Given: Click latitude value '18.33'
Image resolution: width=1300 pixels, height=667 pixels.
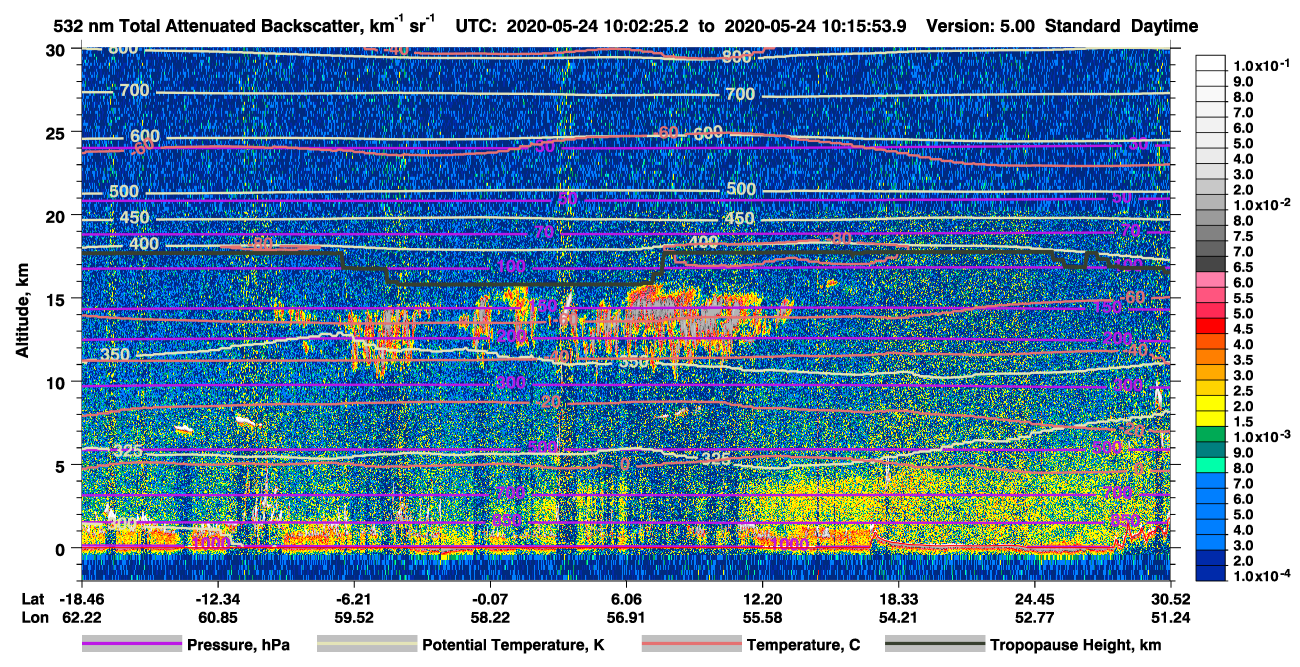Looking at the screenshot, I should [899, 600].
